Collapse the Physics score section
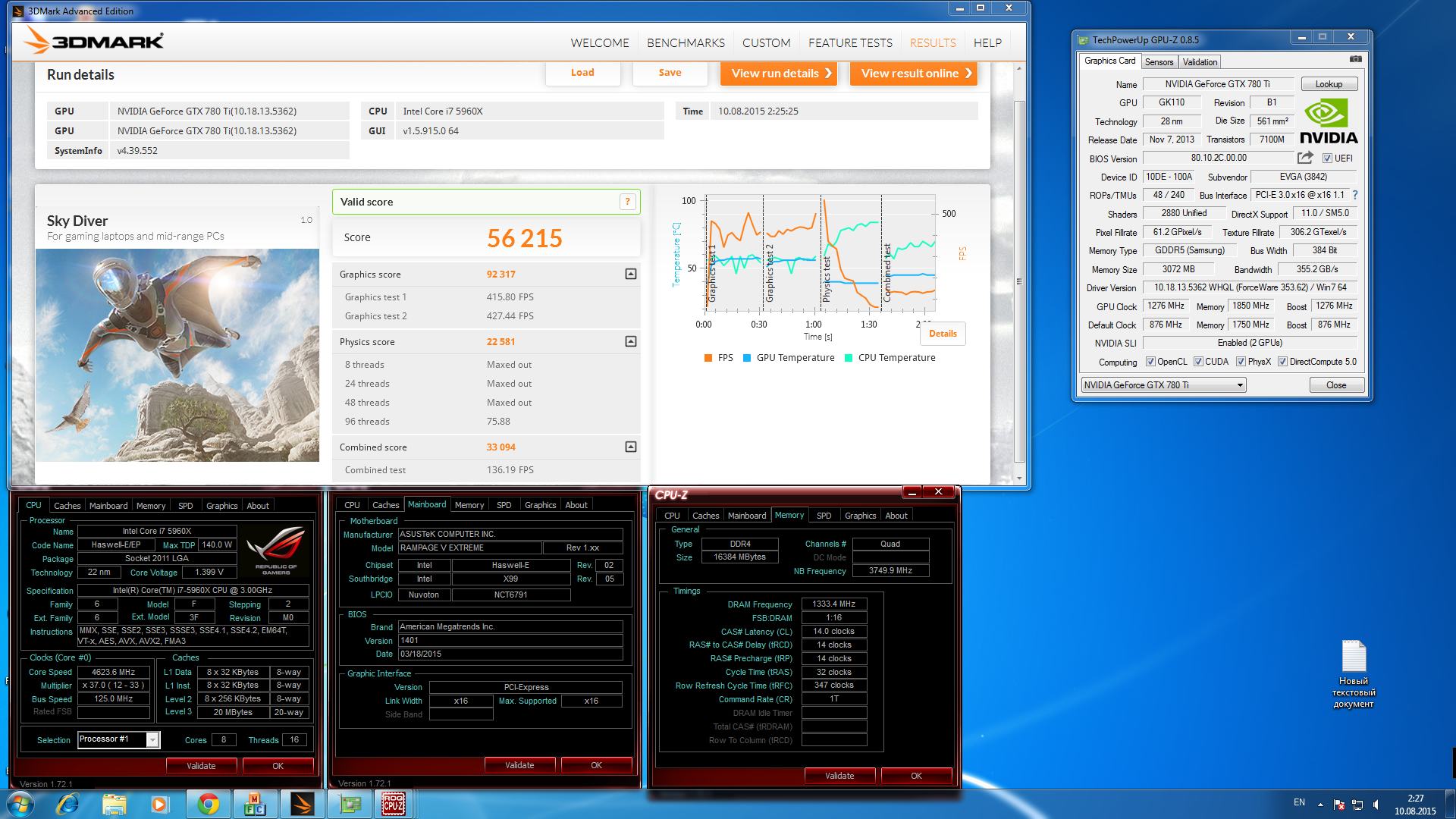Viewport: 1456px width, 819px height. pos(630,341)
